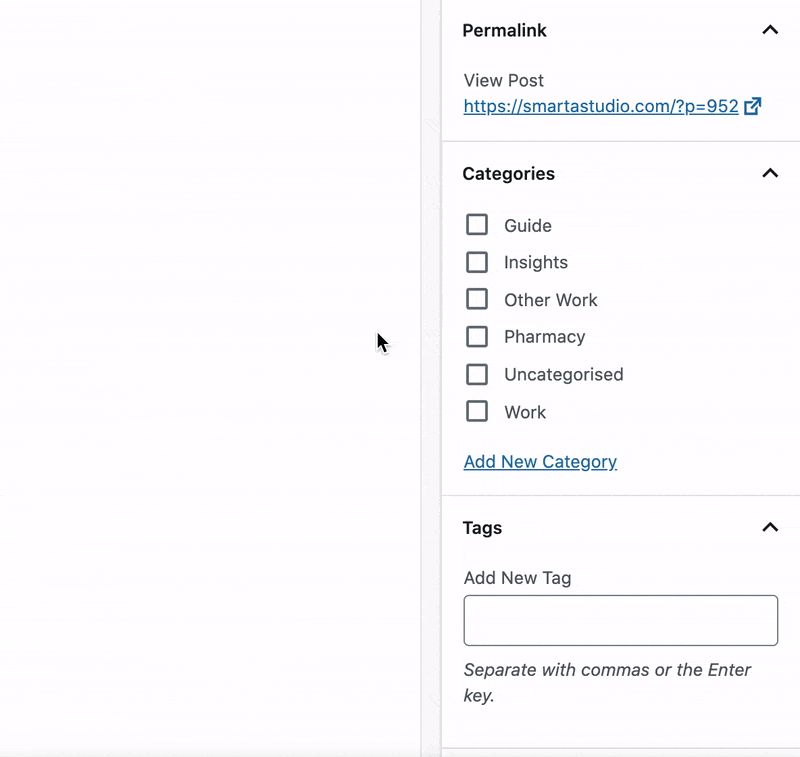Click the Categories section heading

coord(508,174)
